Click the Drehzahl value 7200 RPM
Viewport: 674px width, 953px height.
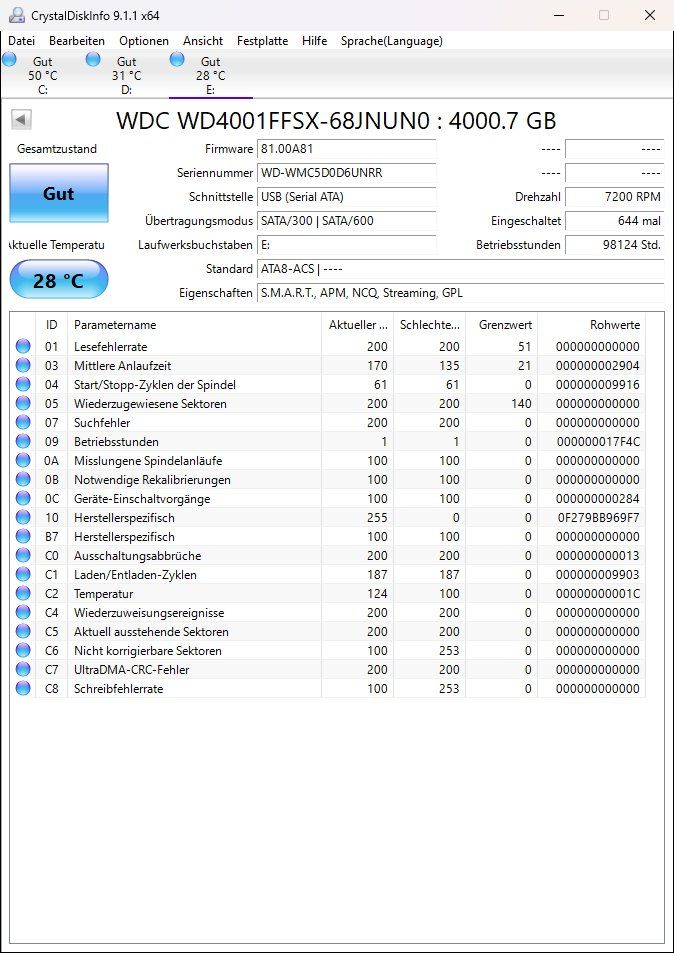tap(614, 197)
